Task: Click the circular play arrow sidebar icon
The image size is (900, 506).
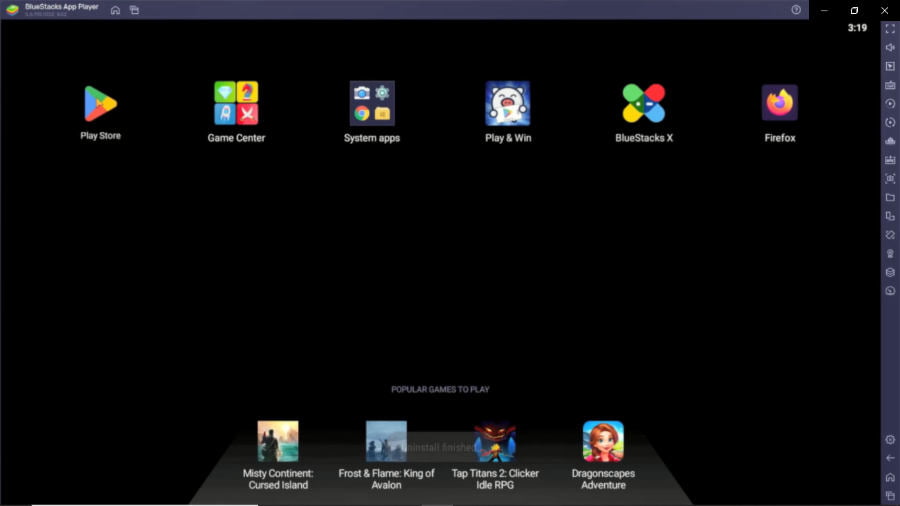Action: (890, 104)
